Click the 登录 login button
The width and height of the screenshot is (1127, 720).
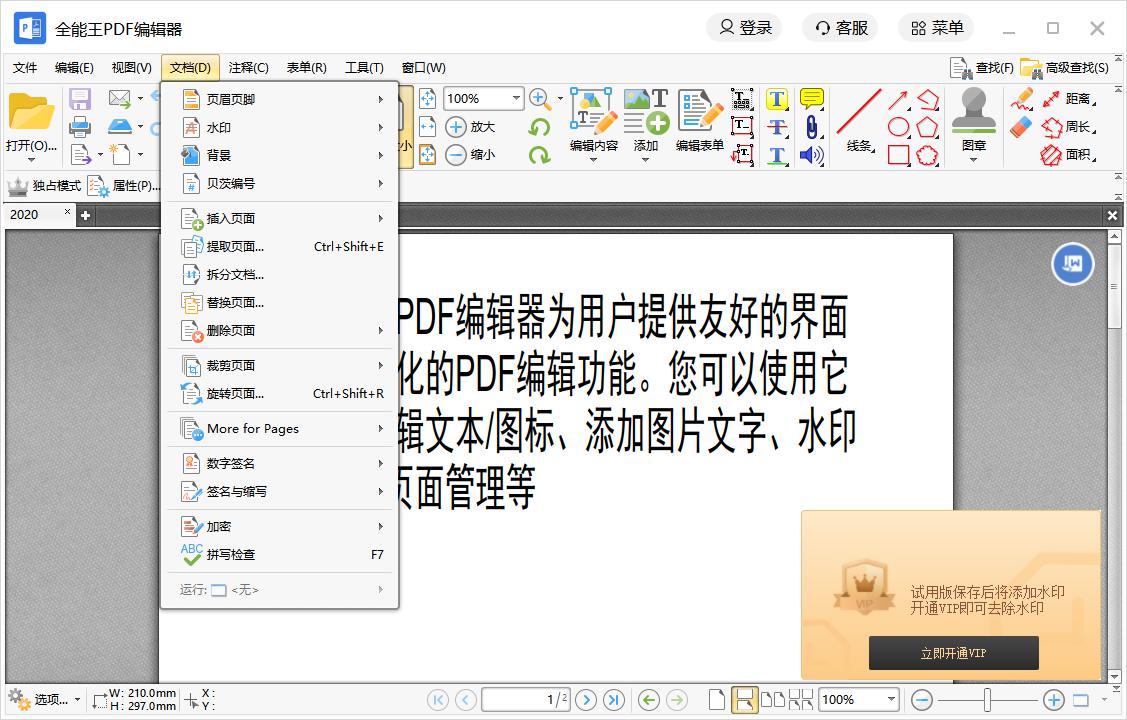tap(745, 28)
